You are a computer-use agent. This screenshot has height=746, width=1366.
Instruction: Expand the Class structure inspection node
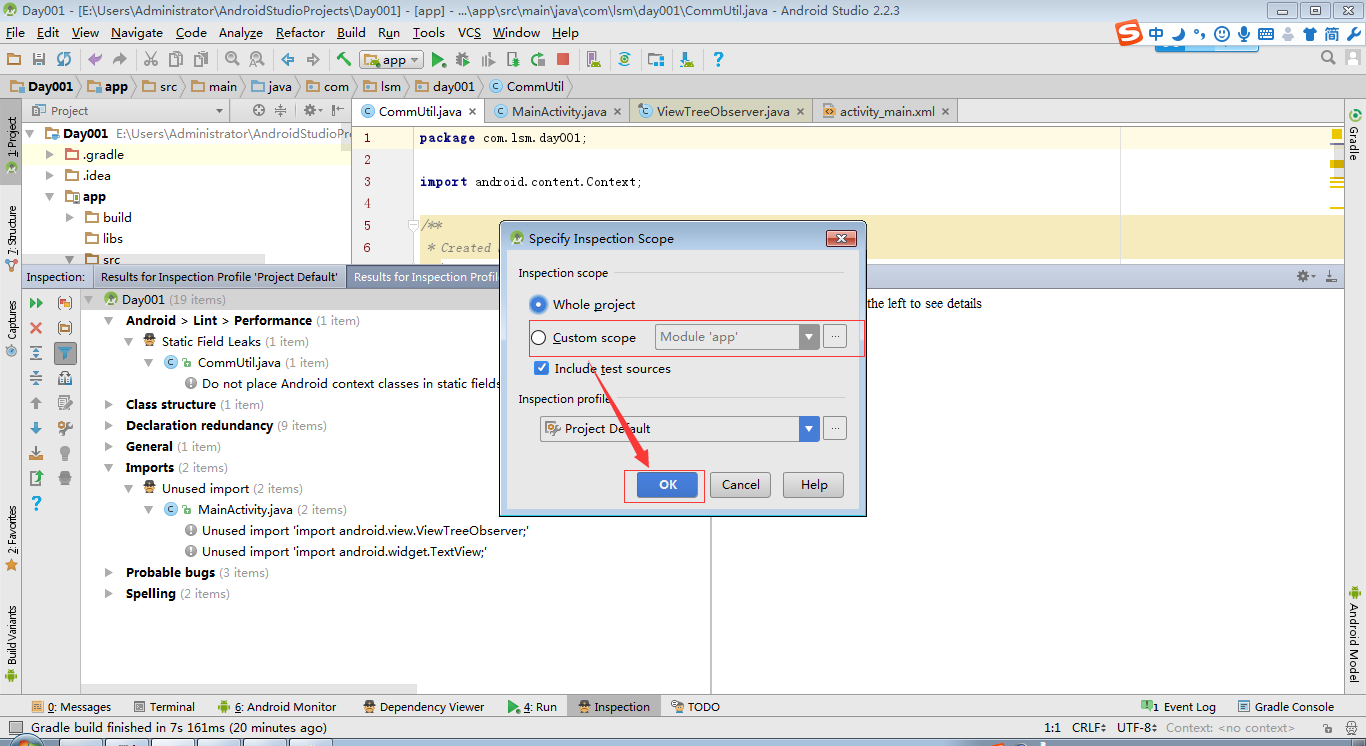pyautogui.click(x=109, y=405)
